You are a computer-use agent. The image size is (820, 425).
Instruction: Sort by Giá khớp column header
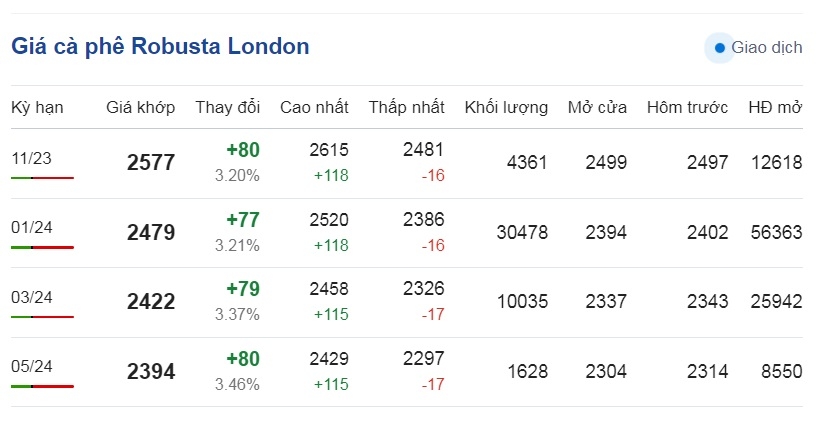point(141,107)
